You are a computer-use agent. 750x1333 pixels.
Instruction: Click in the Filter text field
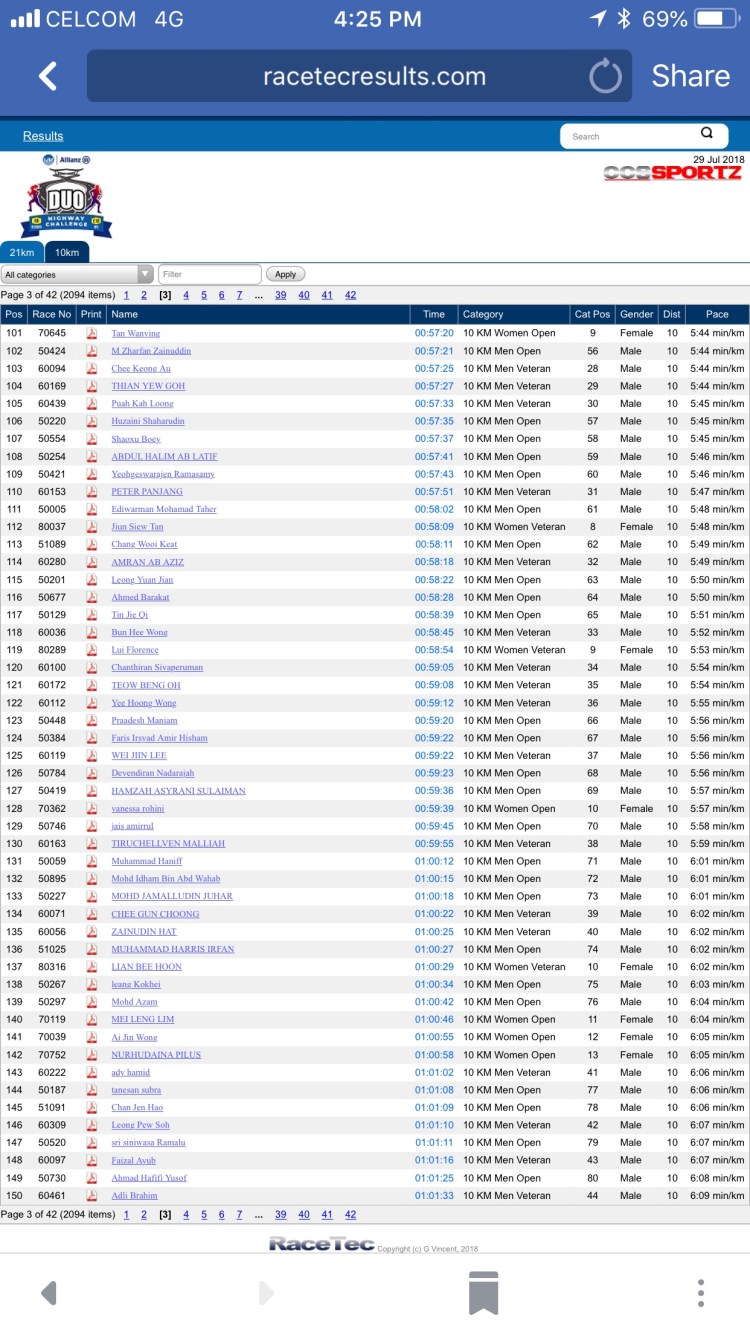(x=209, y=274)
